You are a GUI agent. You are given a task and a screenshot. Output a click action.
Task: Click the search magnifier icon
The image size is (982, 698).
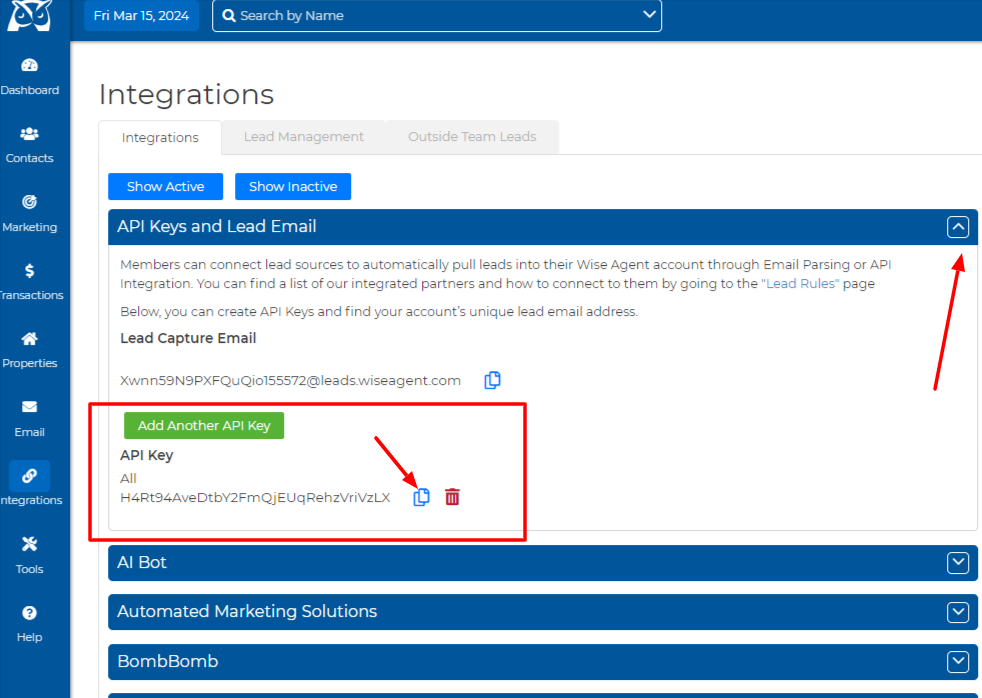point(229,16)
